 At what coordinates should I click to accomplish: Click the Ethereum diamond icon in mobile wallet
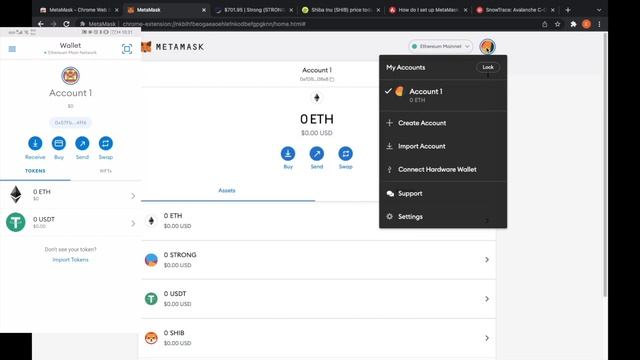tap(16, 195)
